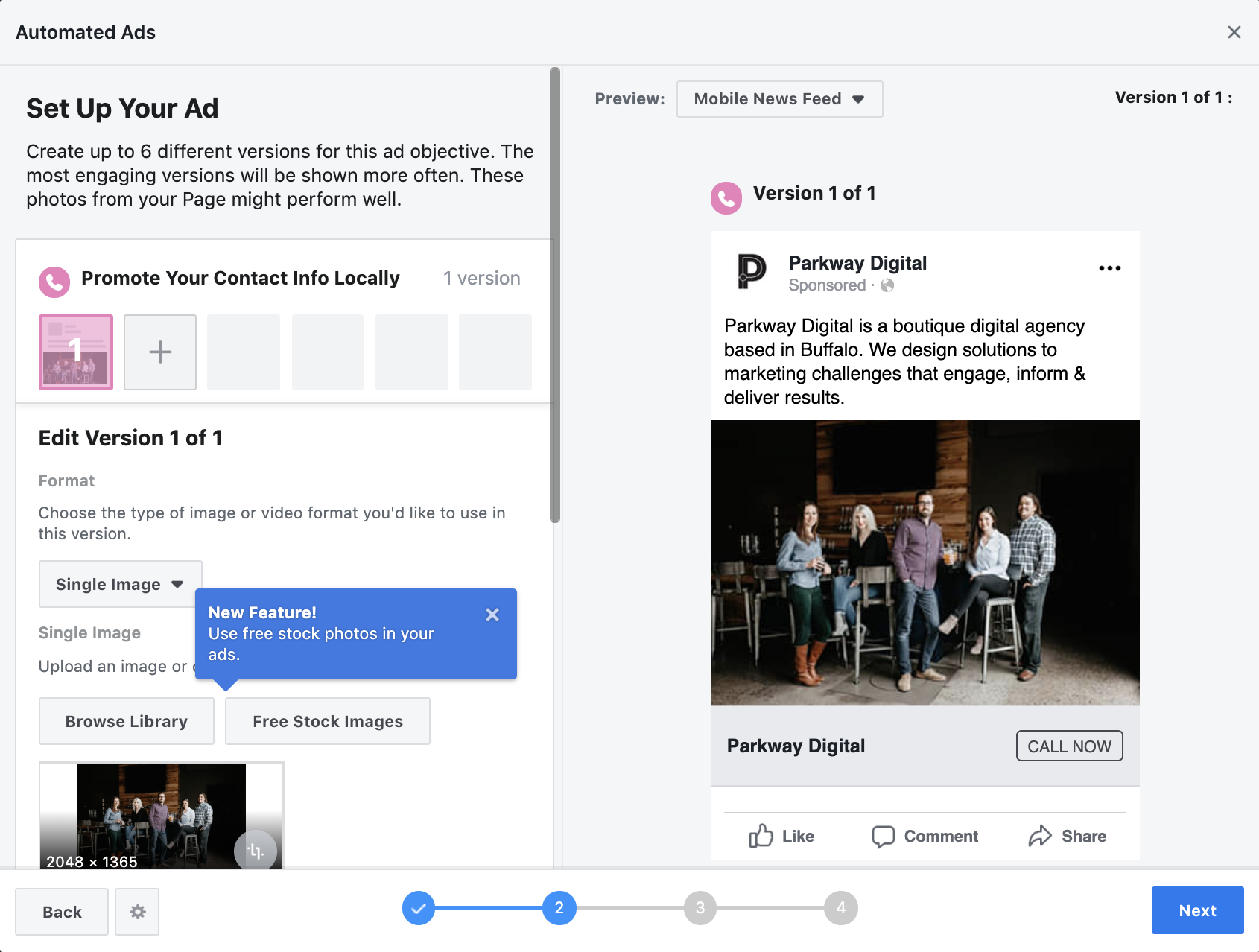1259x952 pixels.
Task: Click the Free Stock Images button
Action: click(x=328, y=721)
